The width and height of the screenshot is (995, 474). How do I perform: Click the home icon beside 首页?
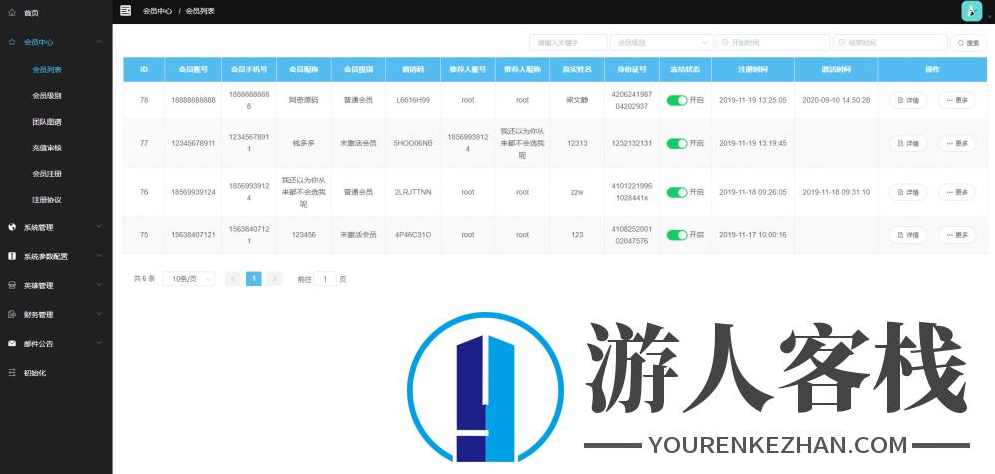pos(12,12)
